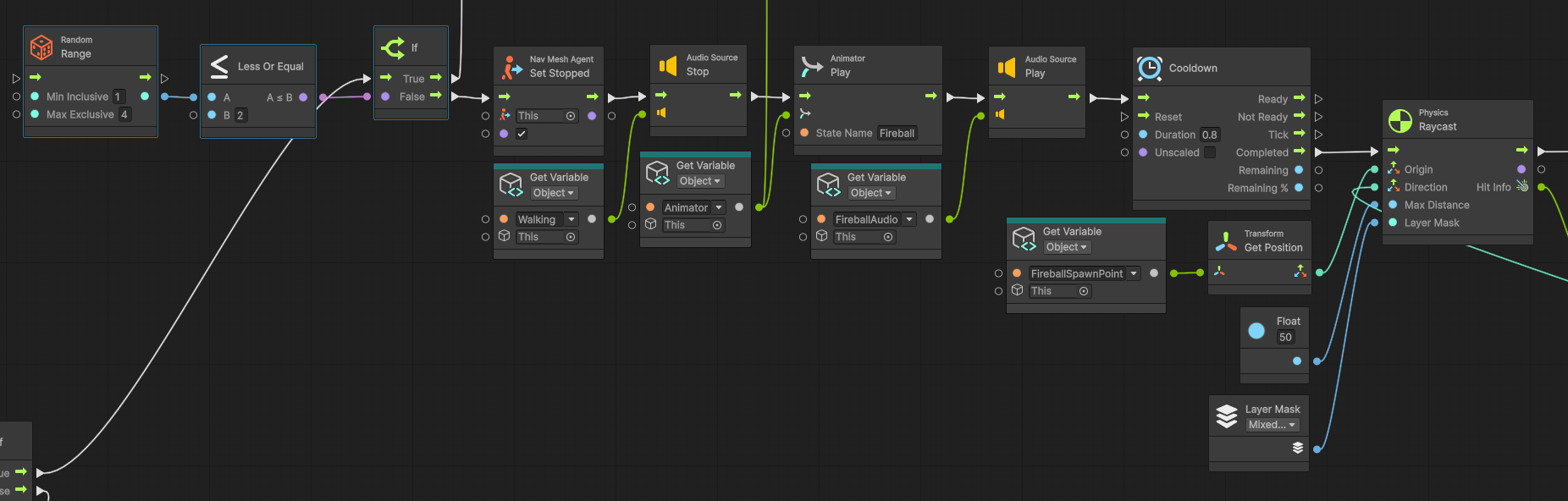The height and width of the screenshot is (501, 1568).
Task: Enable the Unscaled checkbox on Cooldown
Action: 1210,152
